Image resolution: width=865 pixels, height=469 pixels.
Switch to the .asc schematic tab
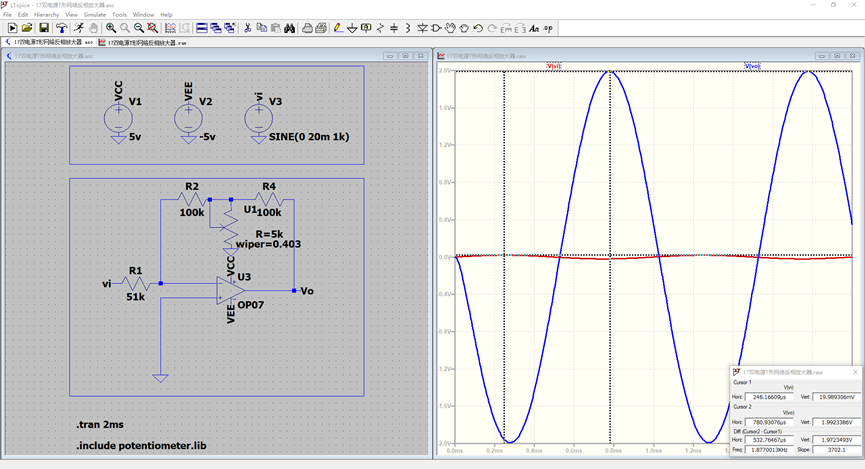pos(49,42)
